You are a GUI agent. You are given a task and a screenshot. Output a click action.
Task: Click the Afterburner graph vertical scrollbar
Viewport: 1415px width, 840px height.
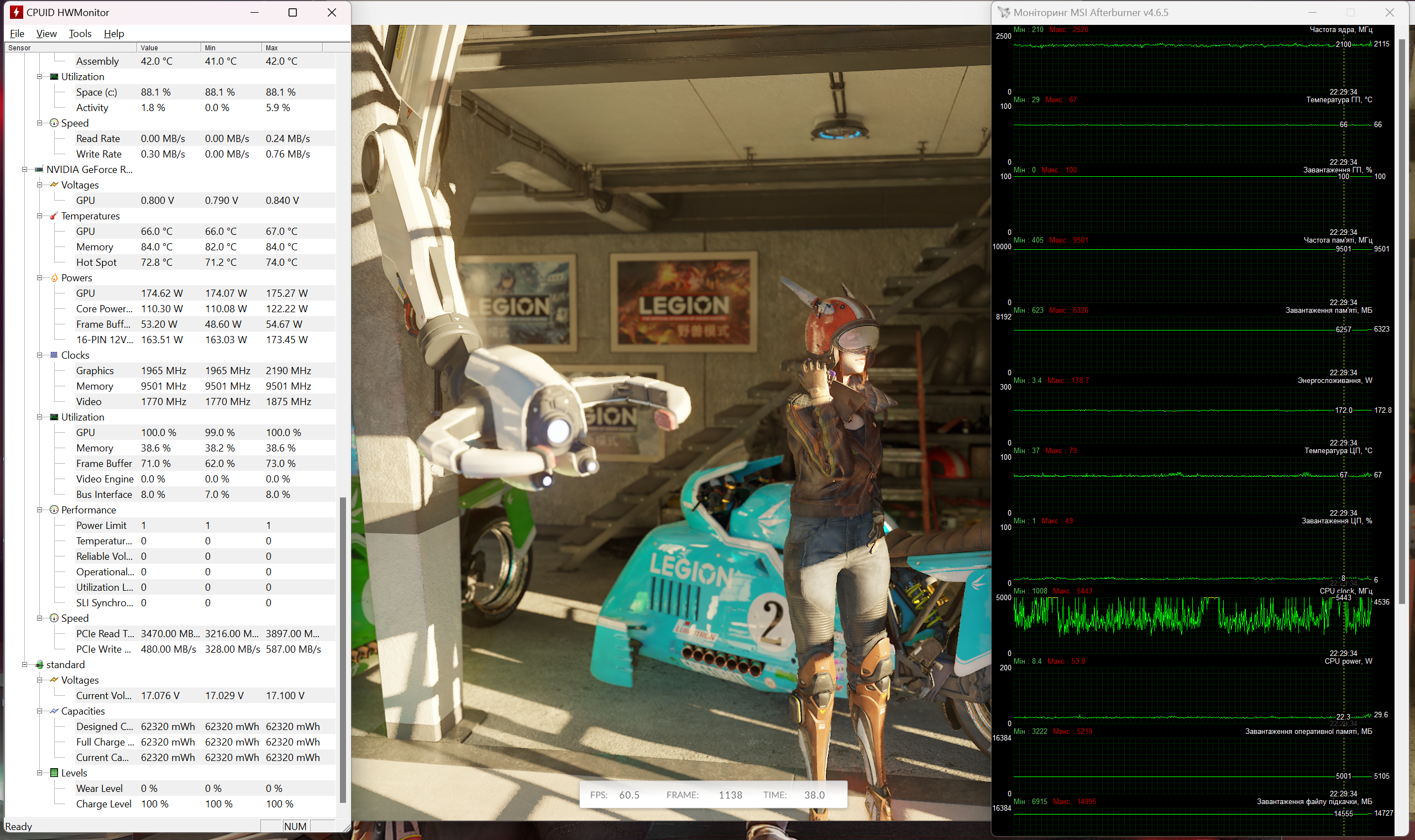pos(1401,321)
